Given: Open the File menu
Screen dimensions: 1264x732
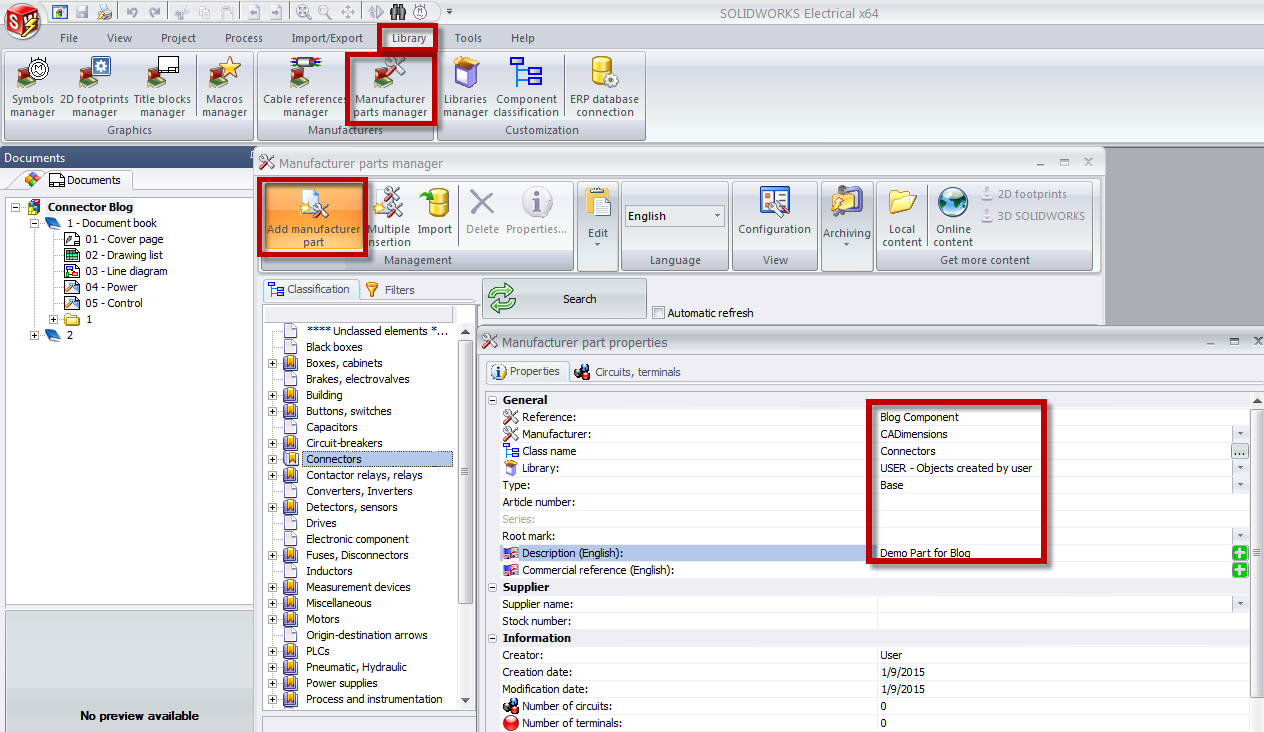Looking at the screenshot, I should 69,38.
